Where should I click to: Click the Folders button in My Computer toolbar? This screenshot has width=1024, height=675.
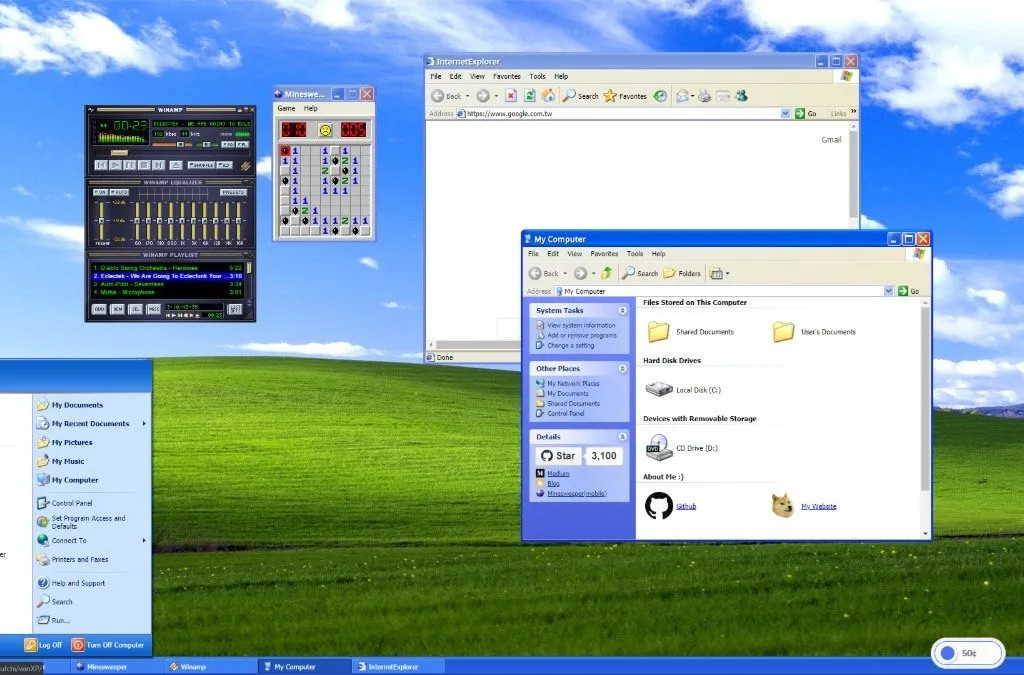[682, 274]
